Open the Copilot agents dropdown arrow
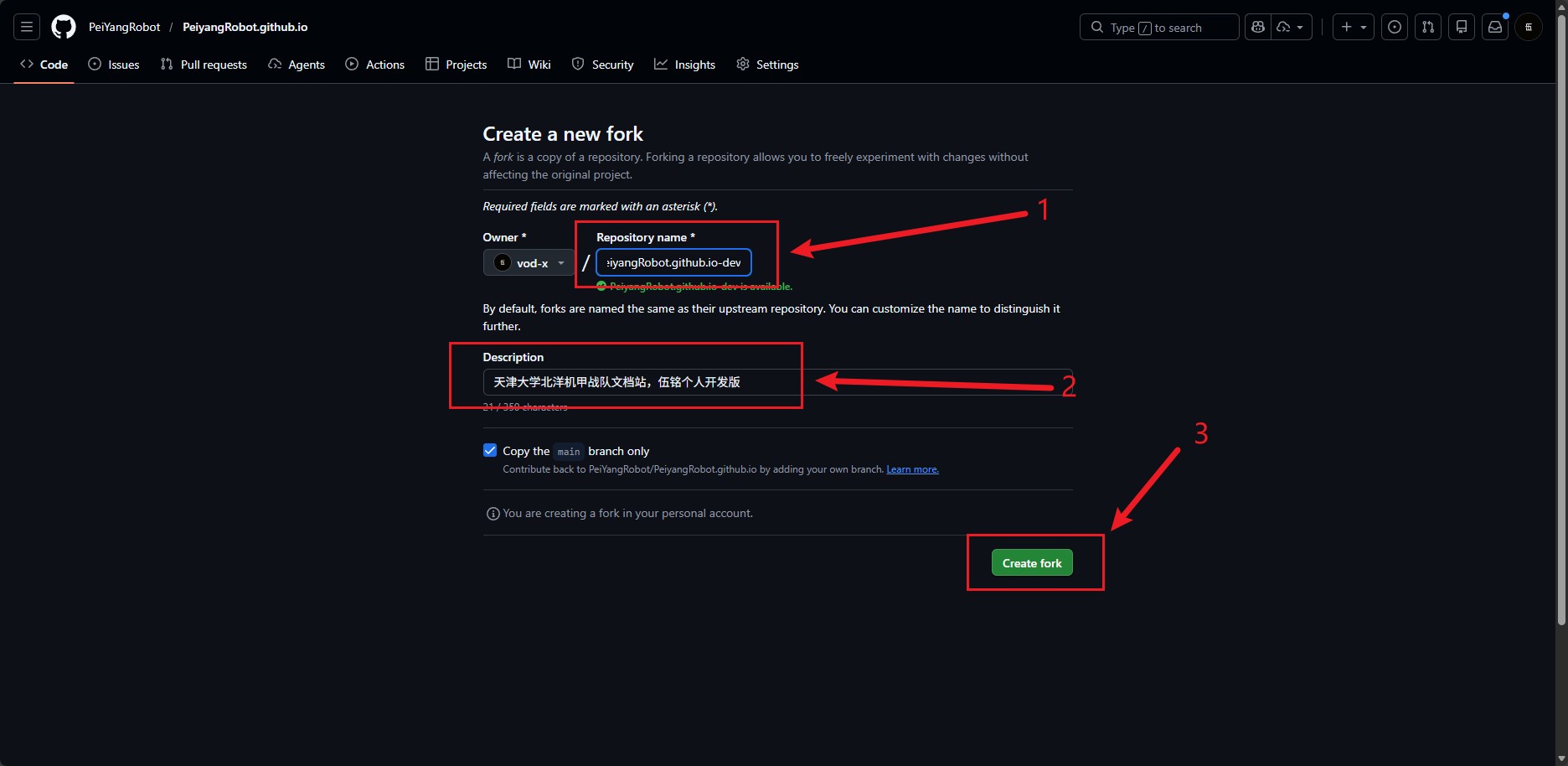The image size is (1568, 766). click(1292, 27)
